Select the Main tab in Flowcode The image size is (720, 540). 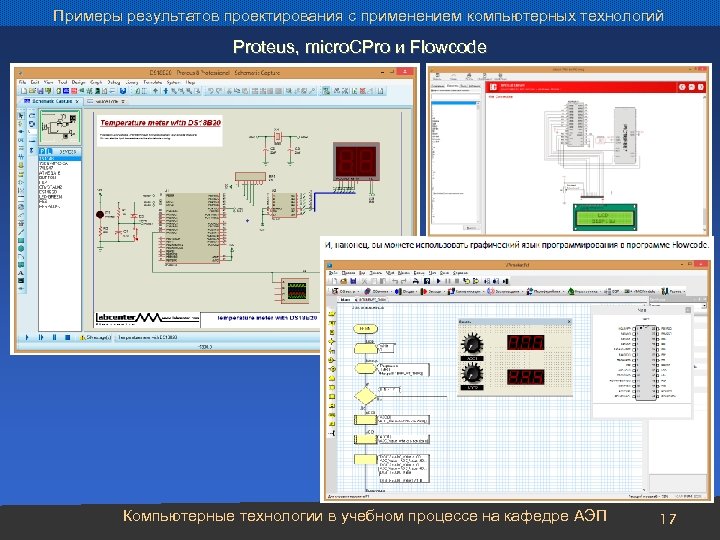coord(345,299)
